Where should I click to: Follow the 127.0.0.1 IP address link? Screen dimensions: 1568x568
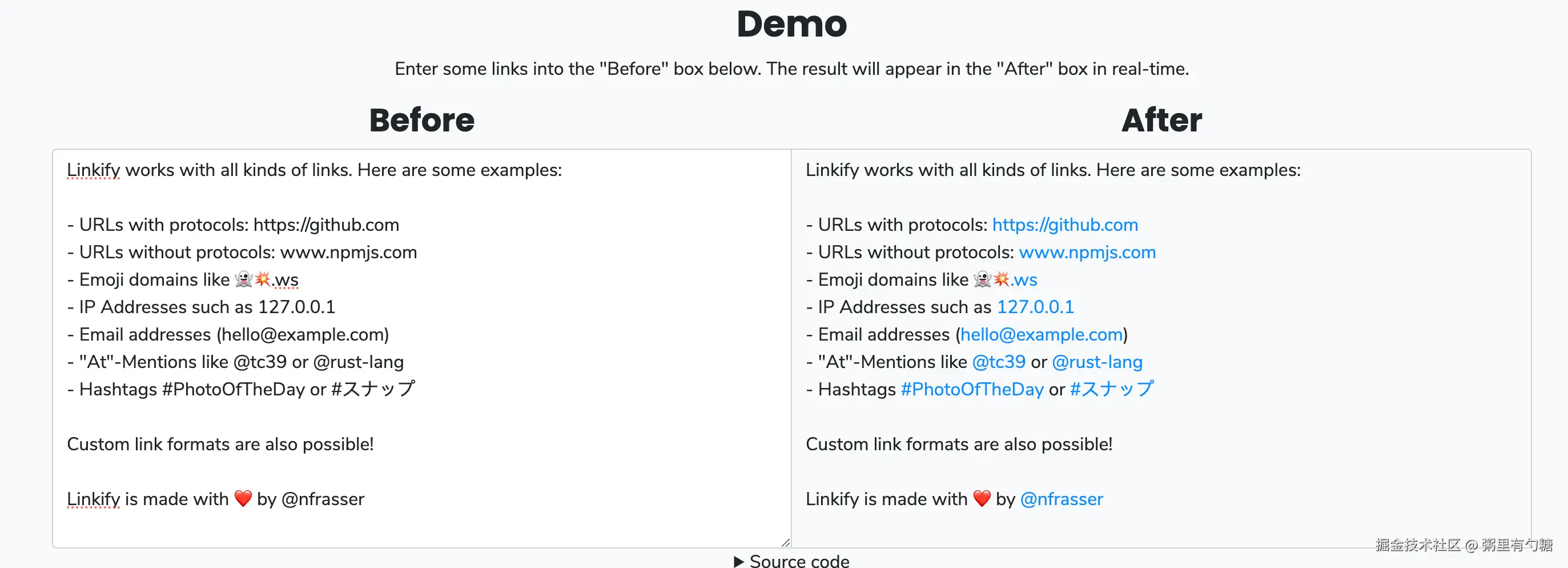1035,307
